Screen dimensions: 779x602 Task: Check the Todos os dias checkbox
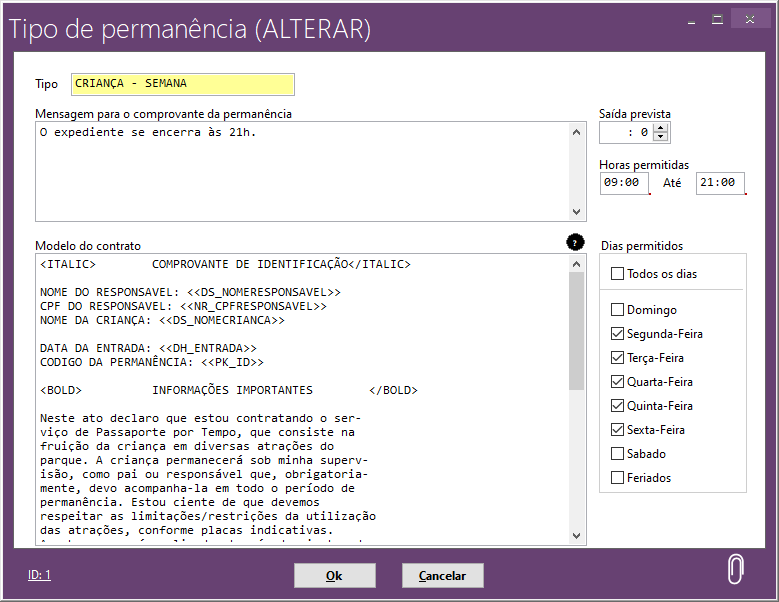pos(618,274)
